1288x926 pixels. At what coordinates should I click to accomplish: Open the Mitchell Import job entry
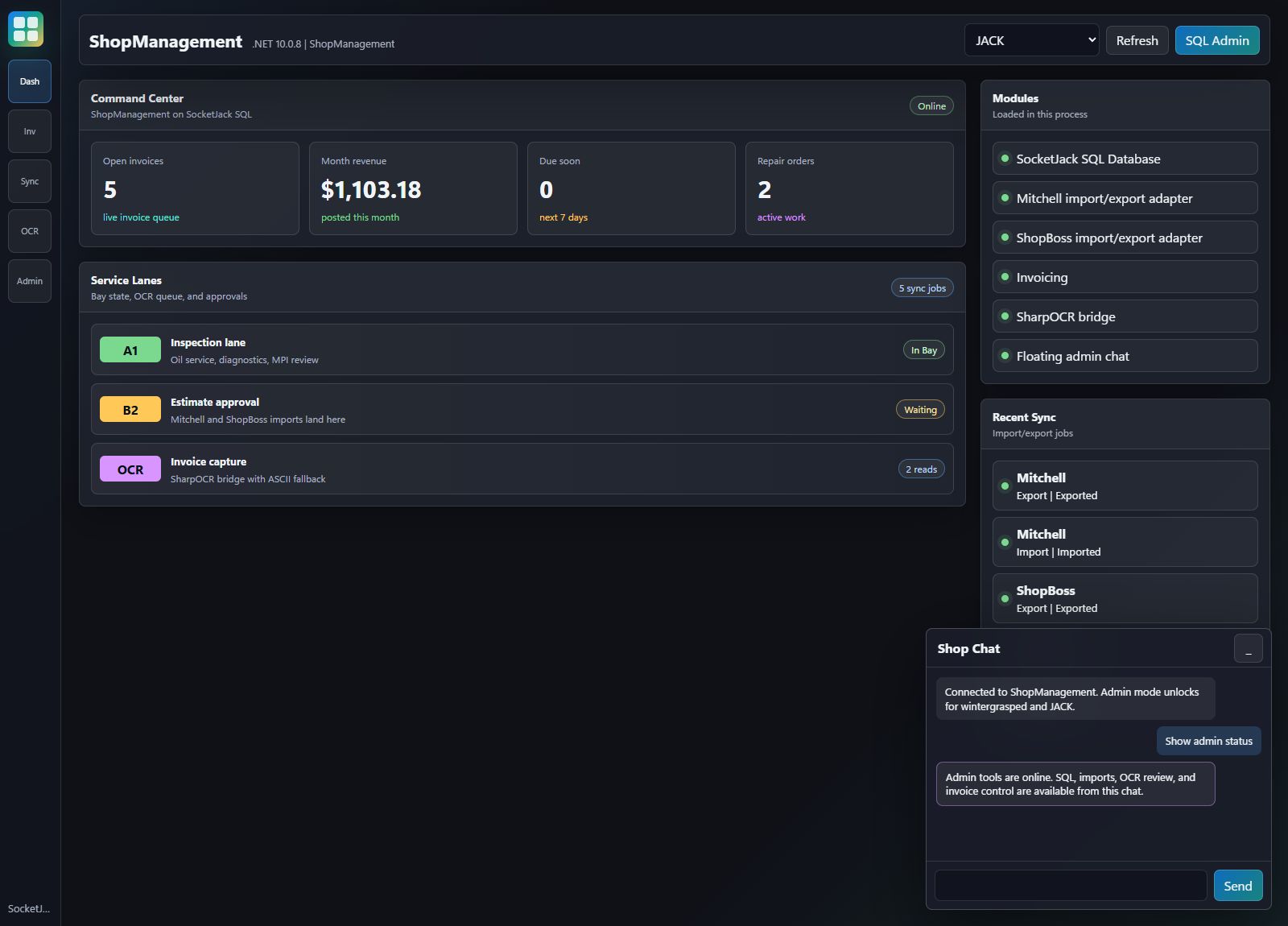(x=1125, y=542)
